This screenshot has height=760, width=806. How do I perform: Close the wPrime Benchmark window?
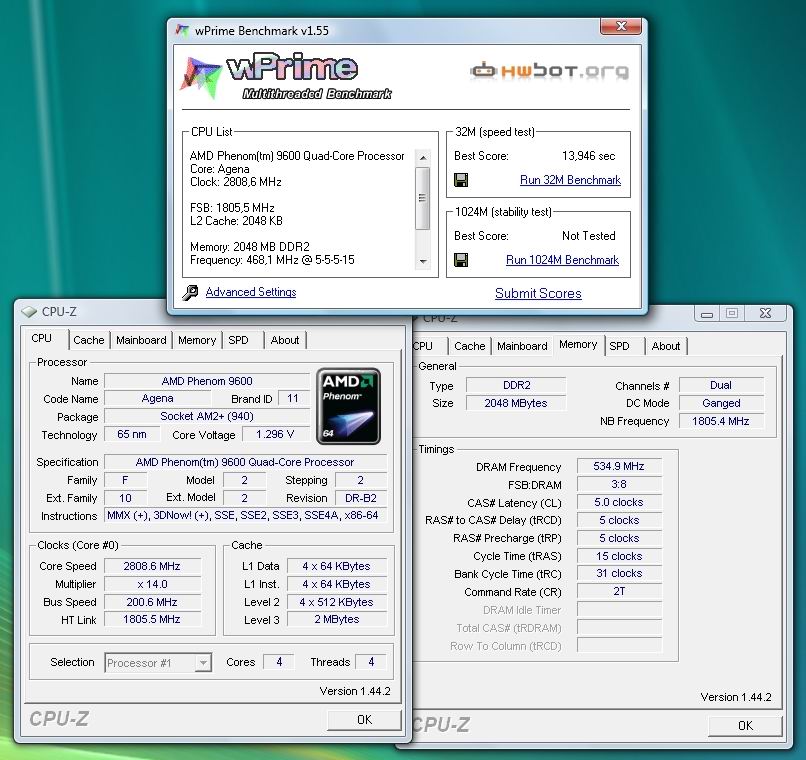point(620,26)
